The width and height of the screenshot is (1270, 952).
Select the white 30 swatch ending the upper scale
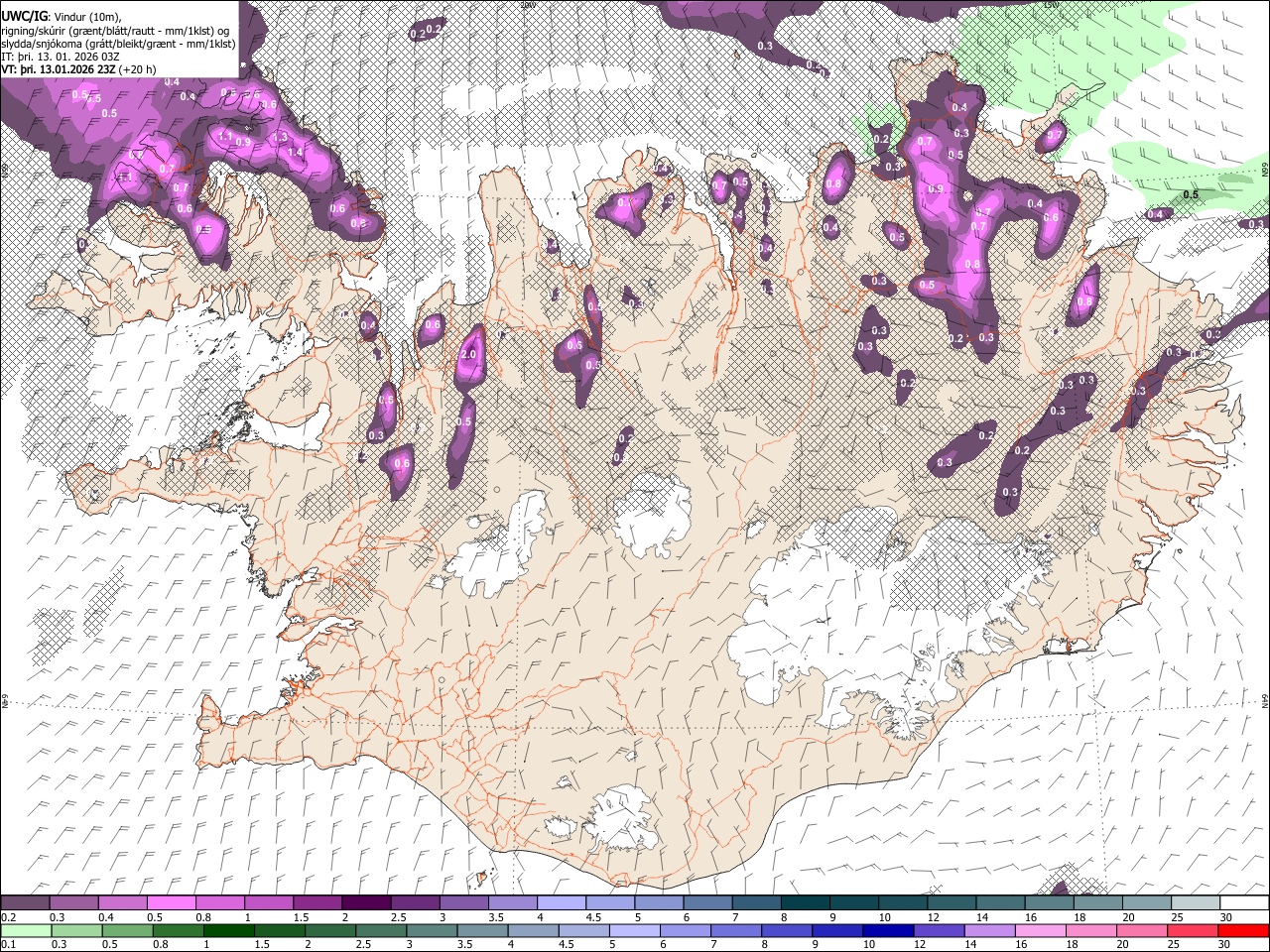point(1244,903)
